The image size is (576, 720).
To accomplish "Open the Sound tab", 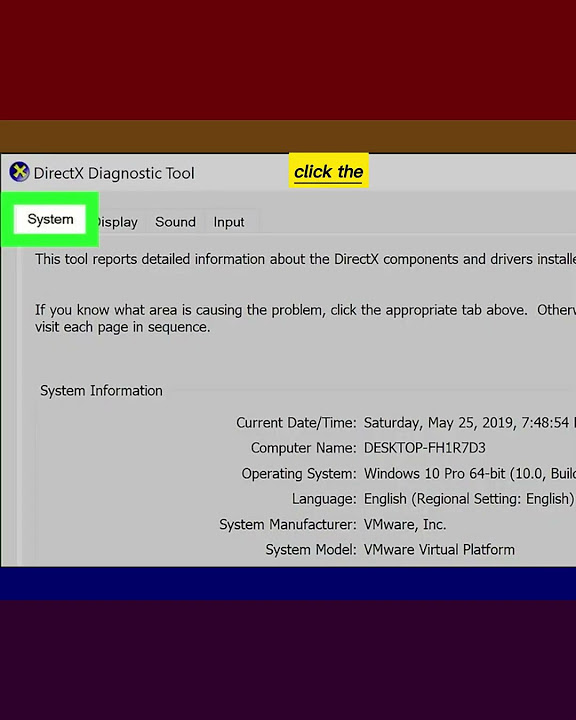I will tap(175, 222).
